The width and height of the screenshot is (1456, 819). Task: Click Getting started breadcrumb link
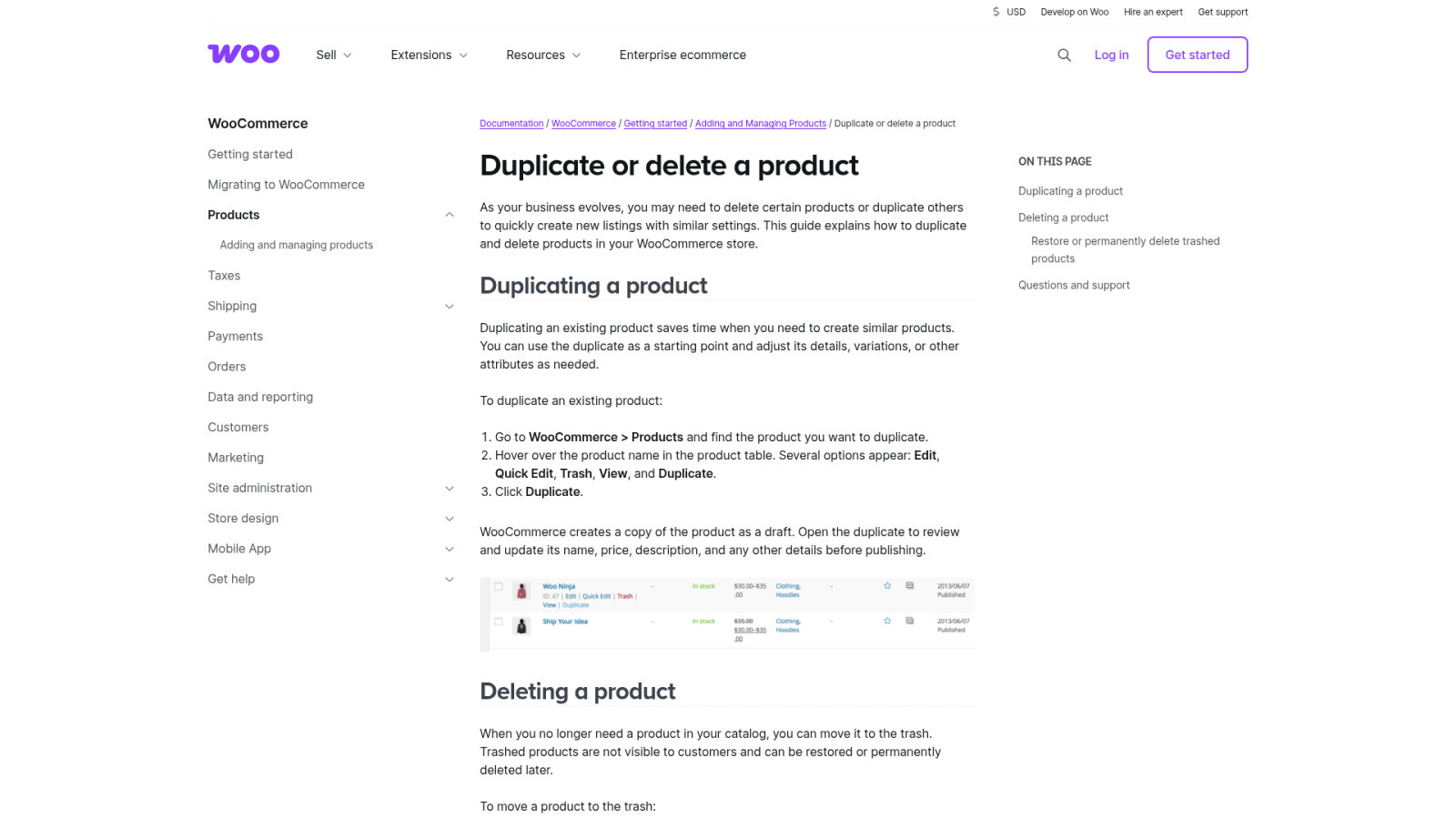(x=655, y=124)
